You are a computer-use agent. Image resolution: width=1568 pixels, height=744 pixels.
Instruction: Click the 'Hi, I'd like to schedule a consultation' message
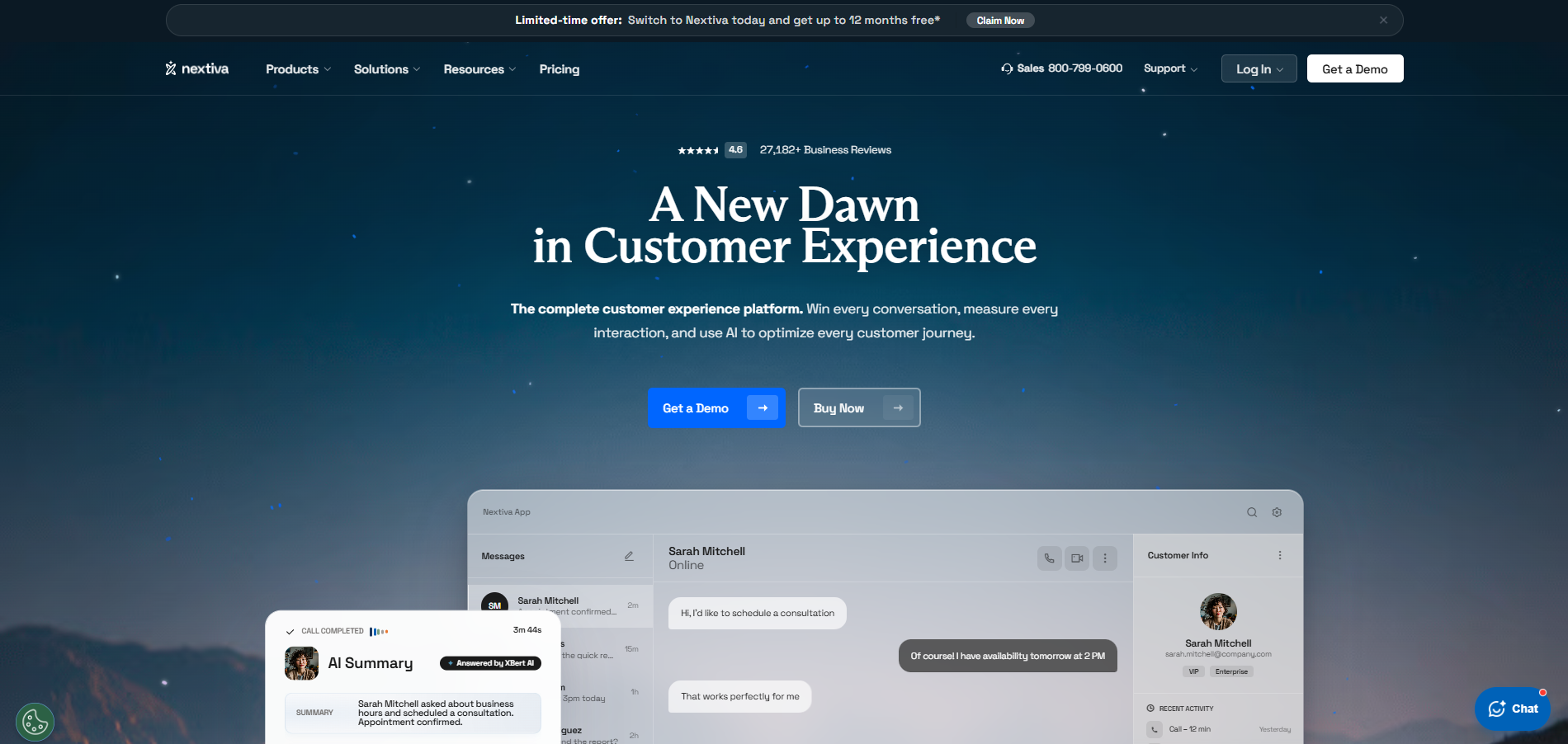(x=758, y=613)
